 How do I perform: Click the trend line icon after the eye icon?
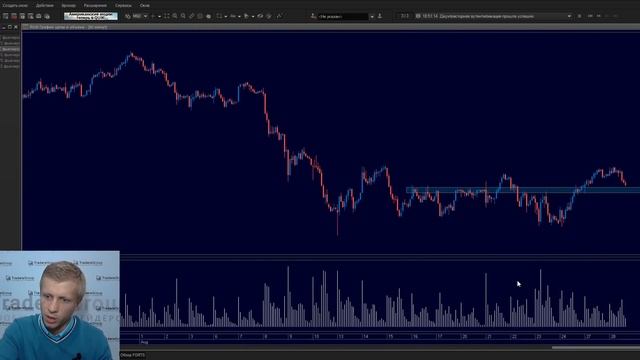tap(279, 16)
